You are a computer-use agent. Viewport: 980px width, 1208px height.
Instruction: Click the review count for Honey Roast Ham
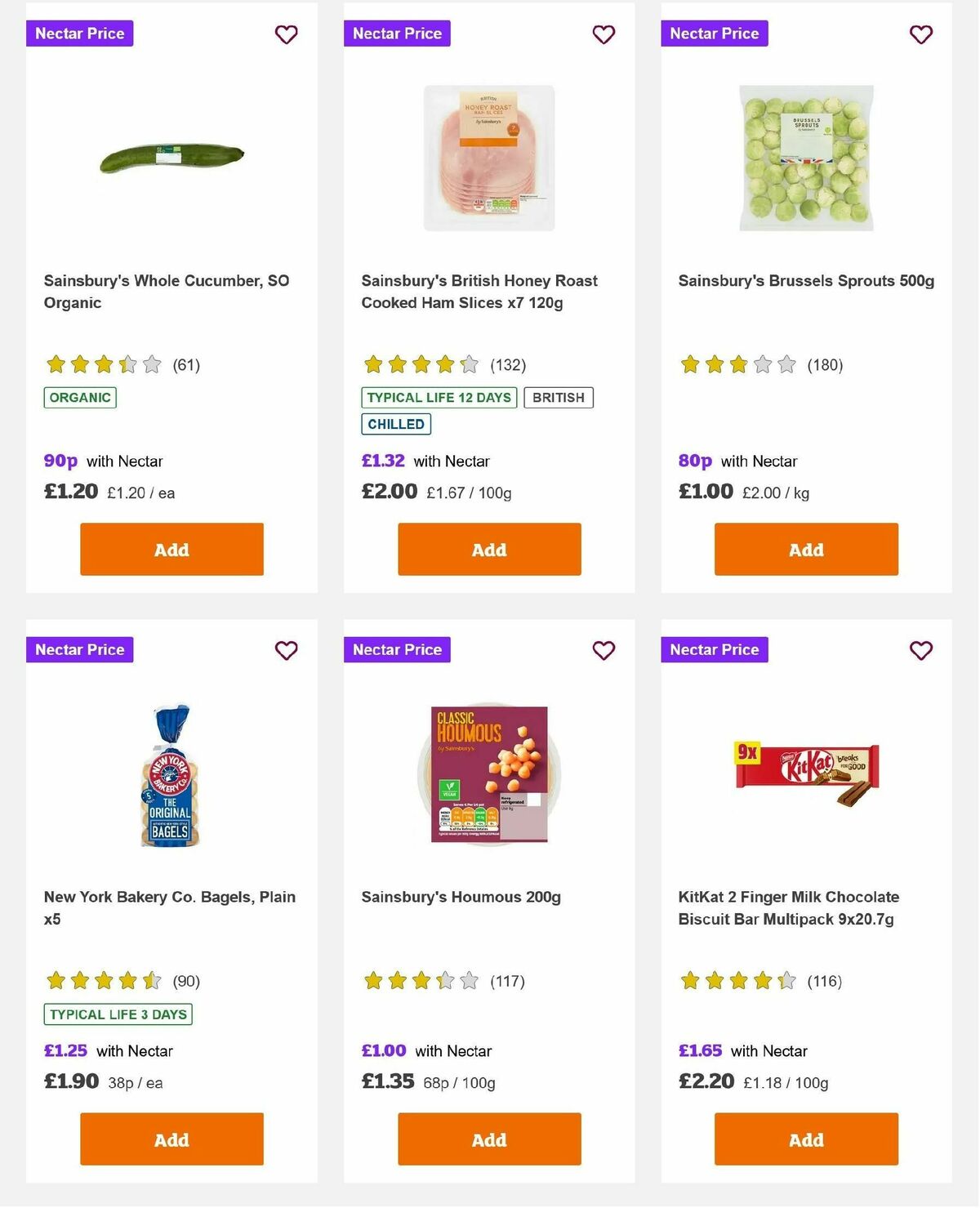pyautogui.click(x=508, y=366)
